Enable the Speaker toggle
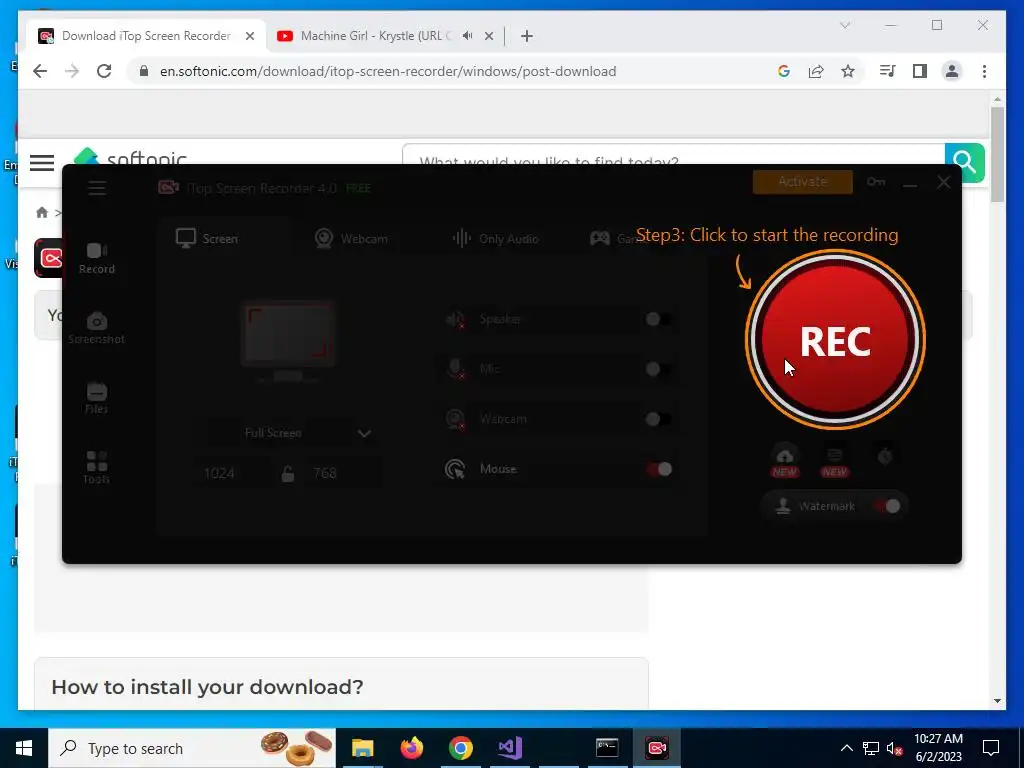This screenshot has height=768, width=1024. point(658,319)
